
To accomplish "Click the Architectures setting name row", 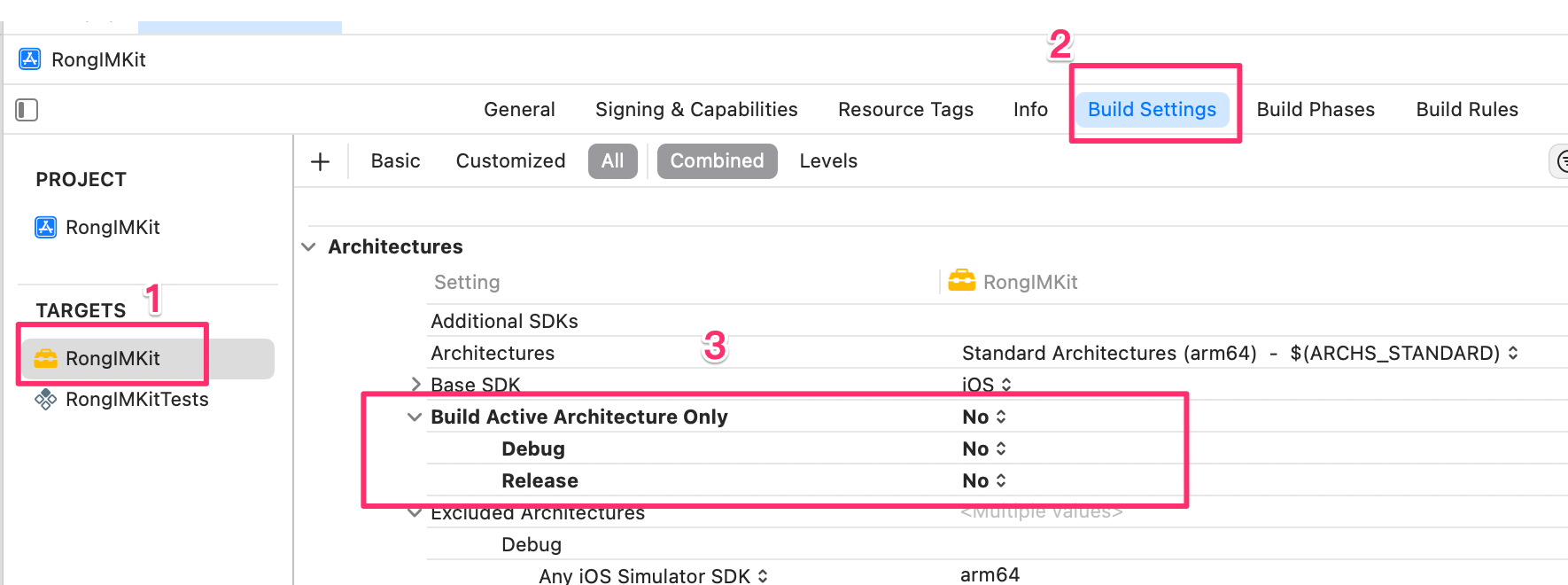I will pyautogui.click(x=493, y=353).
